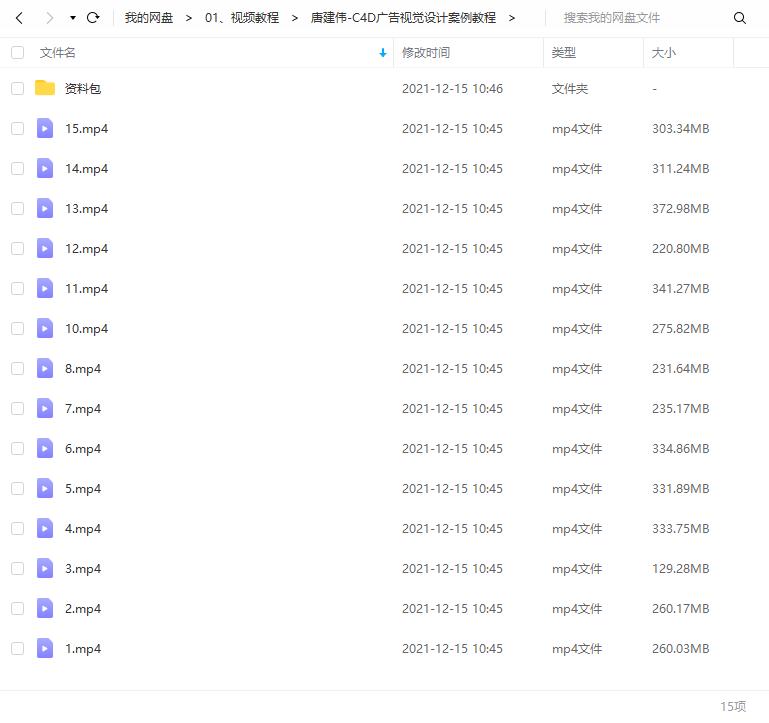Image resolution: width=769 pixels, height=723 pixels.
Task: Sort files by 大小 column
Action: 663,53
